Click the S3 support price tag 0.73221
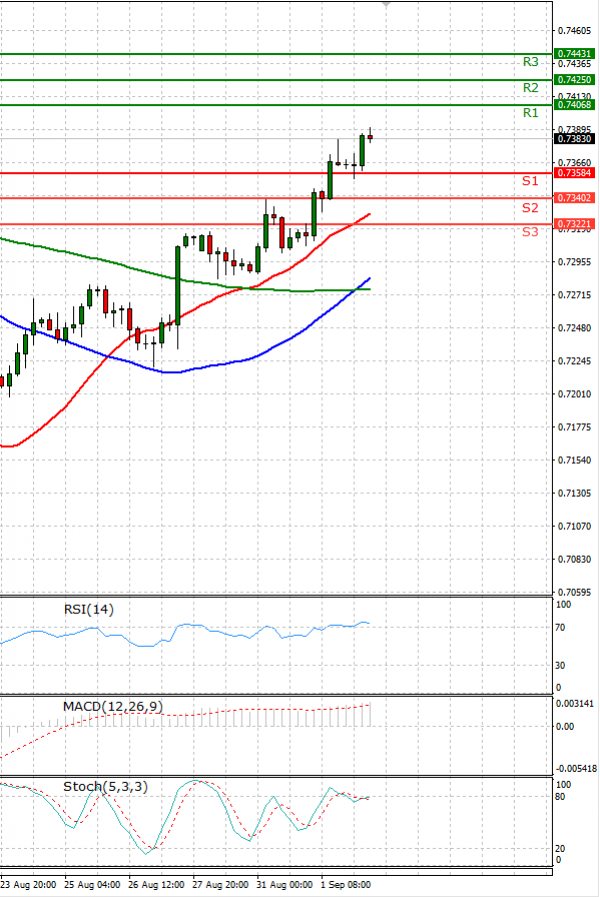This screenshot has width=600, height=897. [574, 224]
